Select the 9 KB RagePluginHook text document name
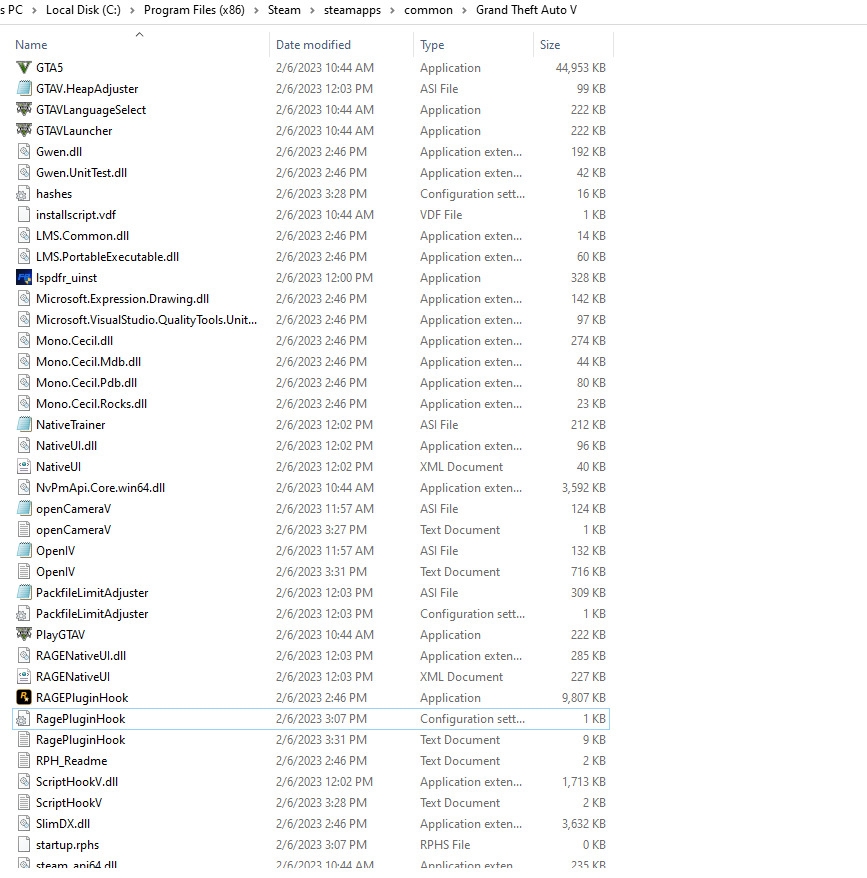This screenshot has height=878, width=867. pyautogui.click(x=81, y=740)
